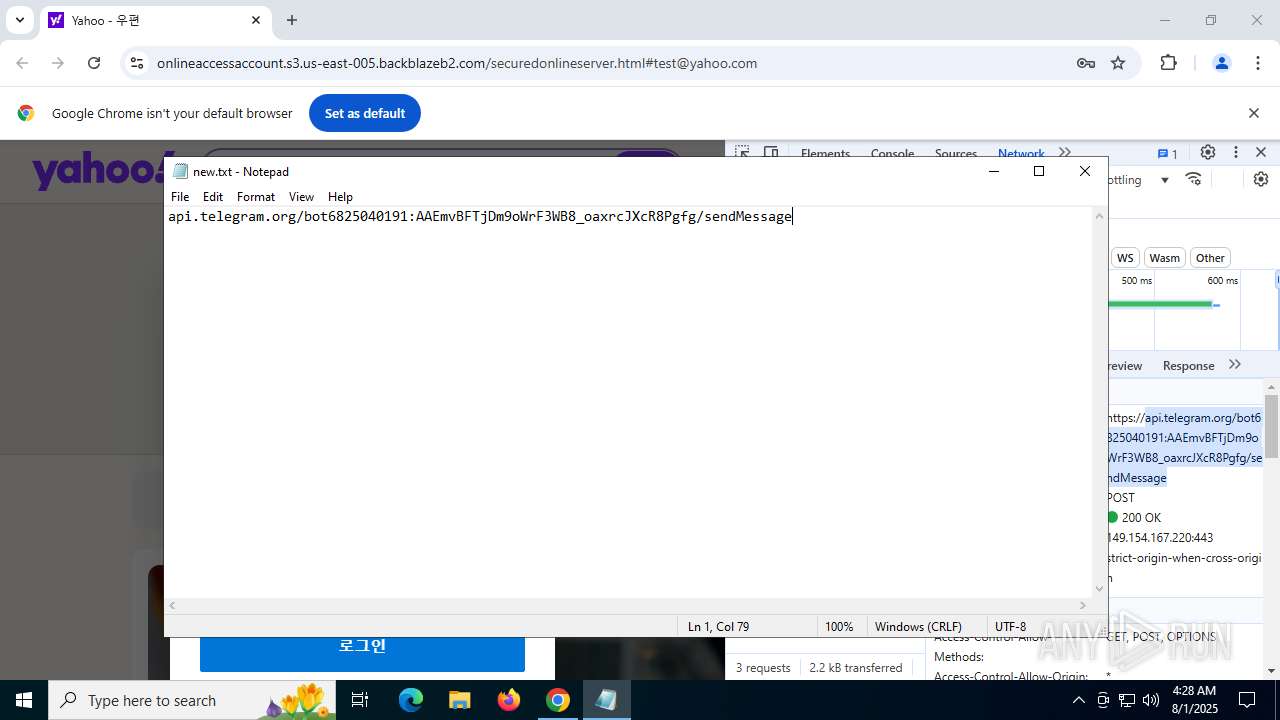1280x720 pixels.
Task: Switch to the Response tab in request details
Action: (1188, 366)
